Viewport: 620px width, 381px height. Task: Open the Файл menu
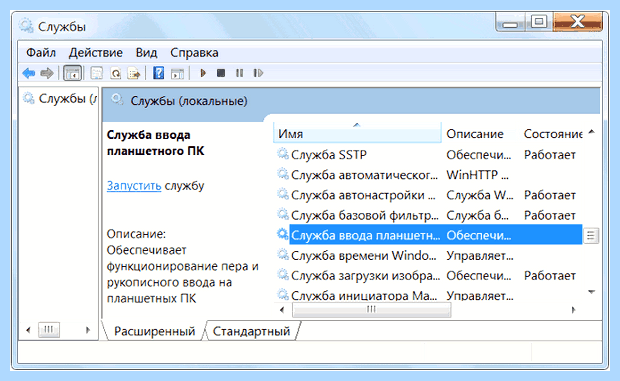tap(41, 53)
